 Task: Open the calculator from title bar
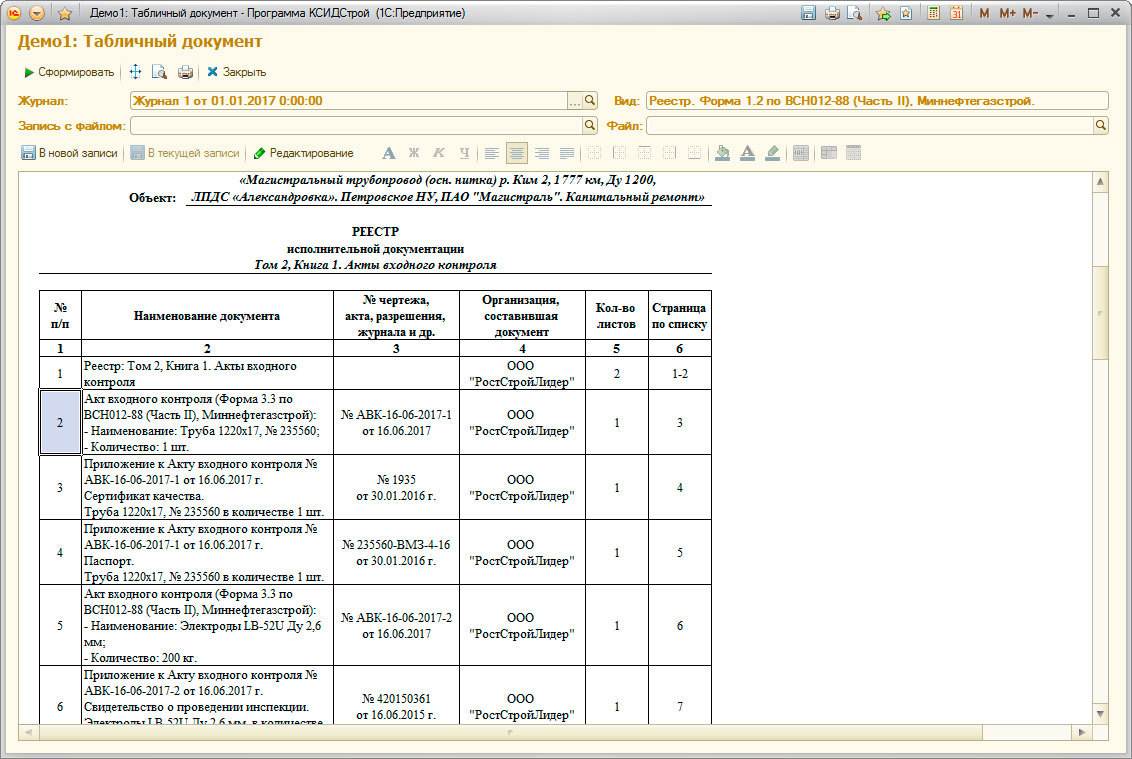coord(933,13)
